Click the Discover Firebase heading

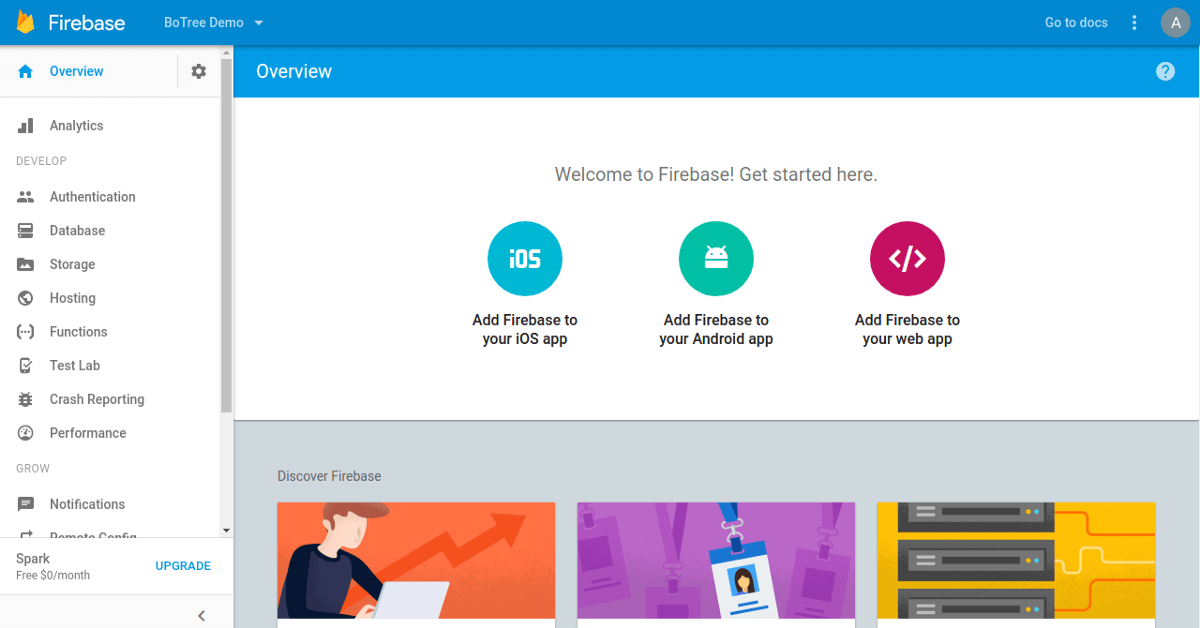tap(329, 476)
